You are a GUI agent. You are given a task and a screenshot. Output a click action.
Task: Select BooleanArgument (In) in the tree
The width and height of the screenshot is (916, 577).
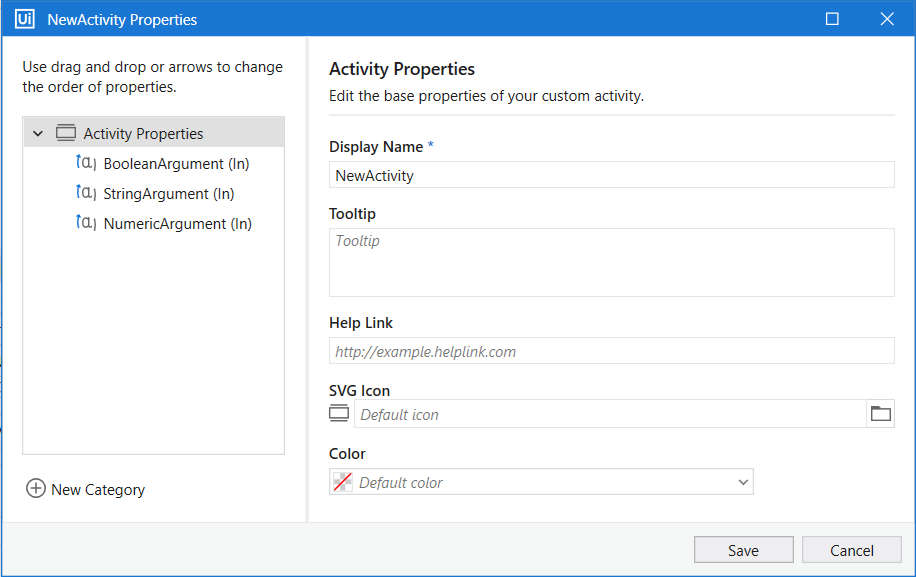point(176,164)
